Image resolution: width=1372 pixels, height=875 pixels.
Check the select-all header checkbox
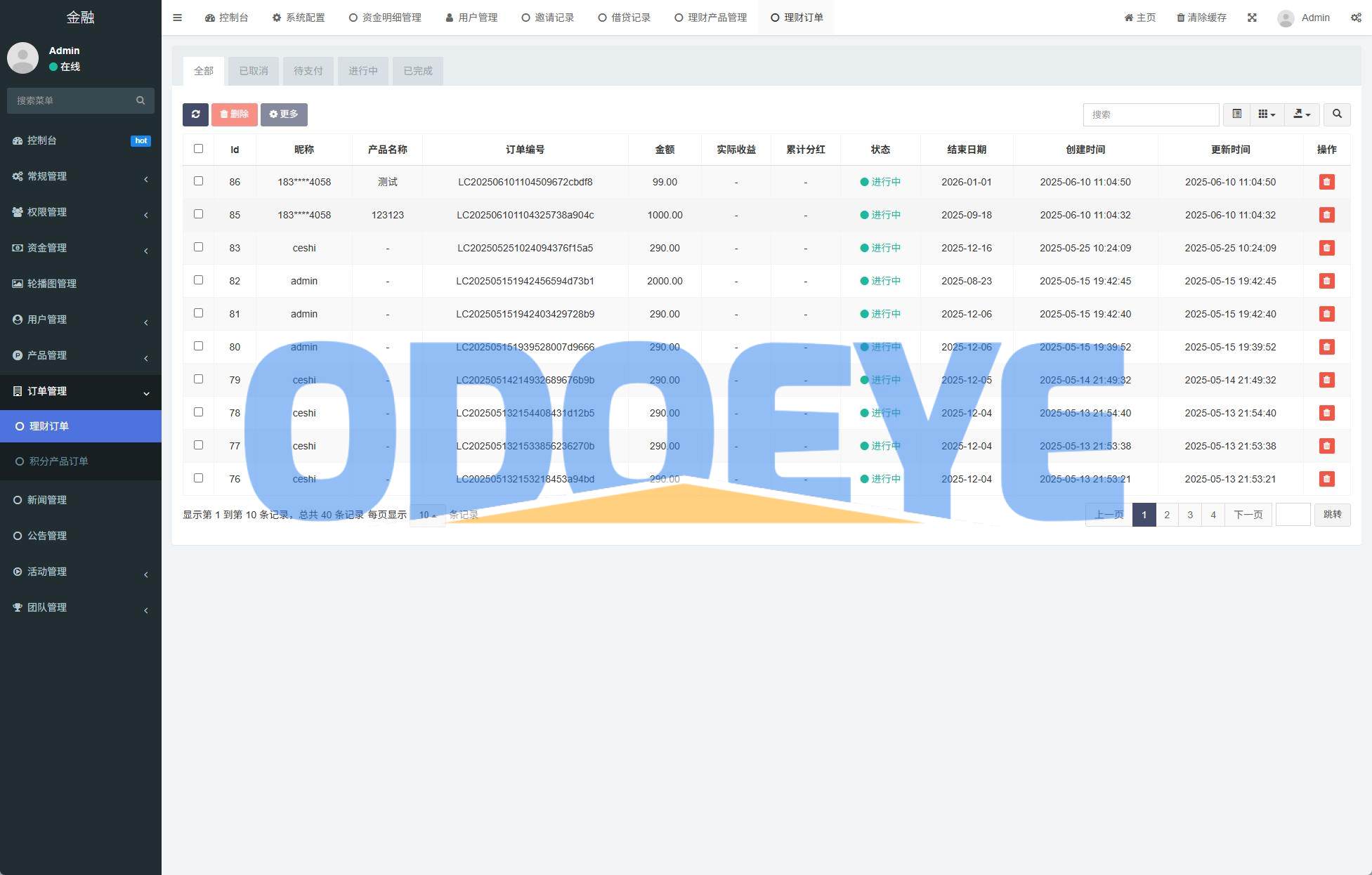[x=198, y=149]
